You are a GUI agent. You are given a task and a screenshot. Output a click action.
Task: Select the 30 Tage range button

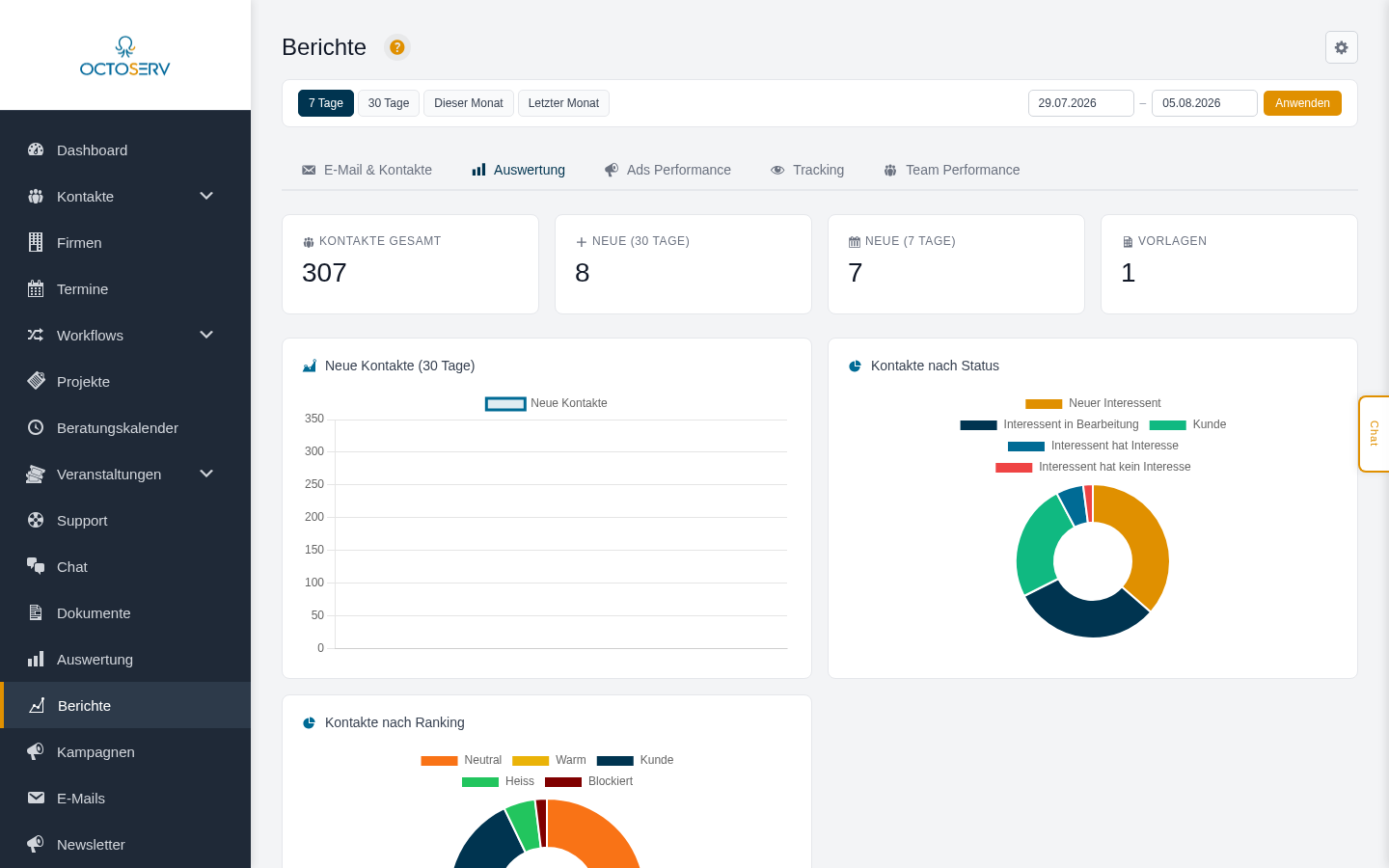(389, 103)
